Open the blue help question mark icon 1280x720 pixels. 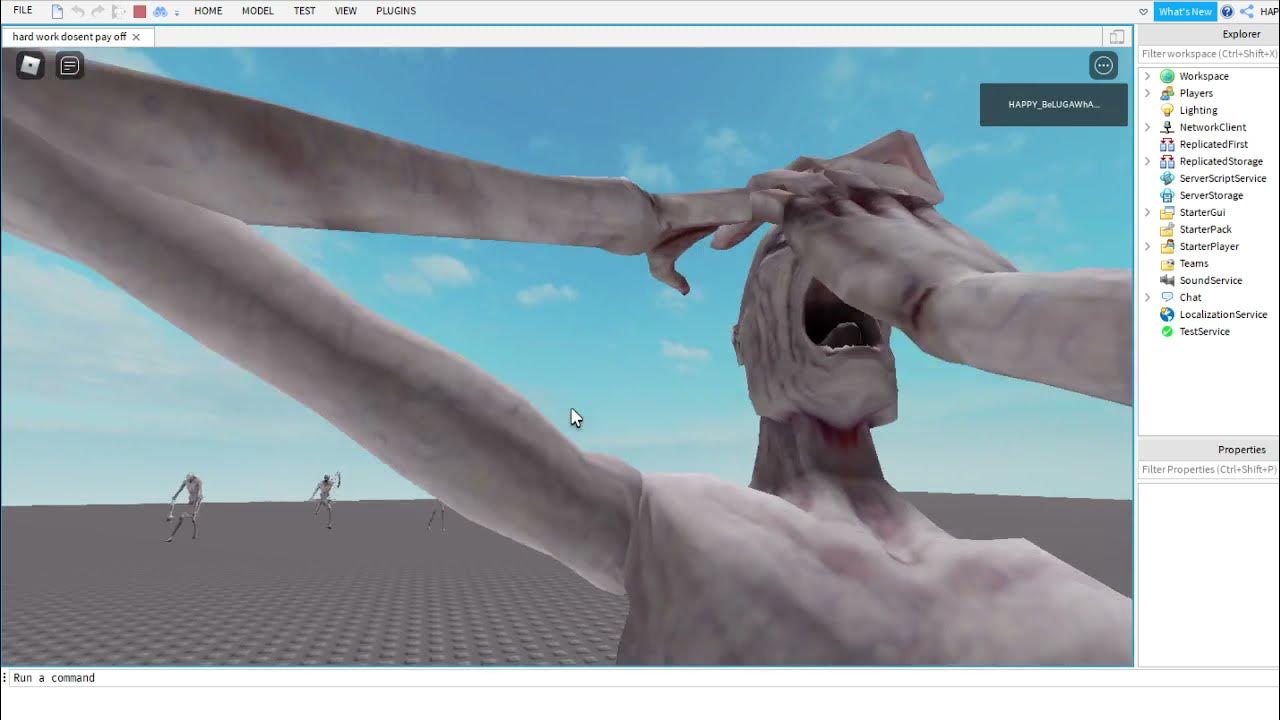tap(1227, 11)
